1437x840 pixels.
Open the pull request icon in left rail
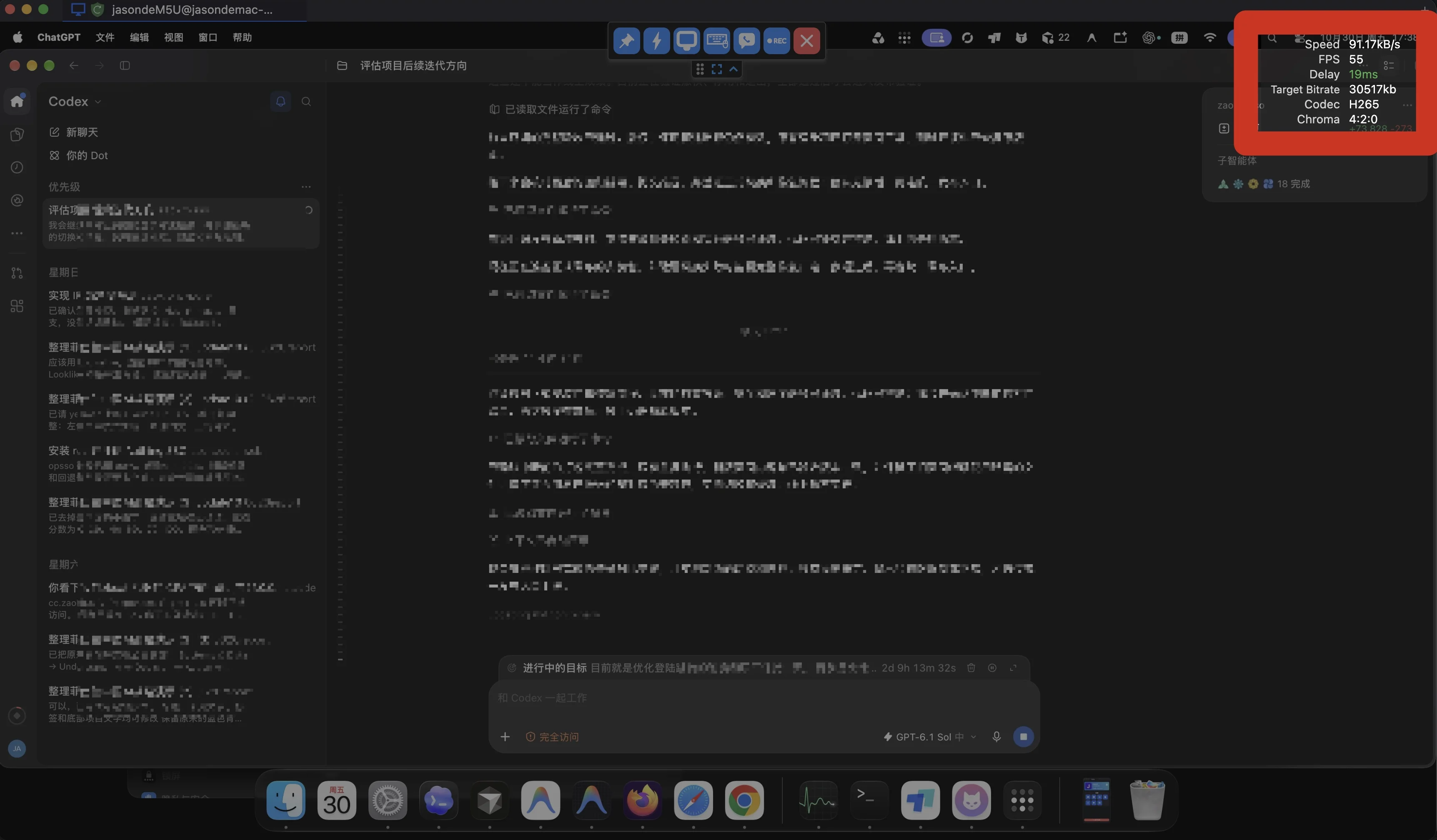[x=17, y=273]
